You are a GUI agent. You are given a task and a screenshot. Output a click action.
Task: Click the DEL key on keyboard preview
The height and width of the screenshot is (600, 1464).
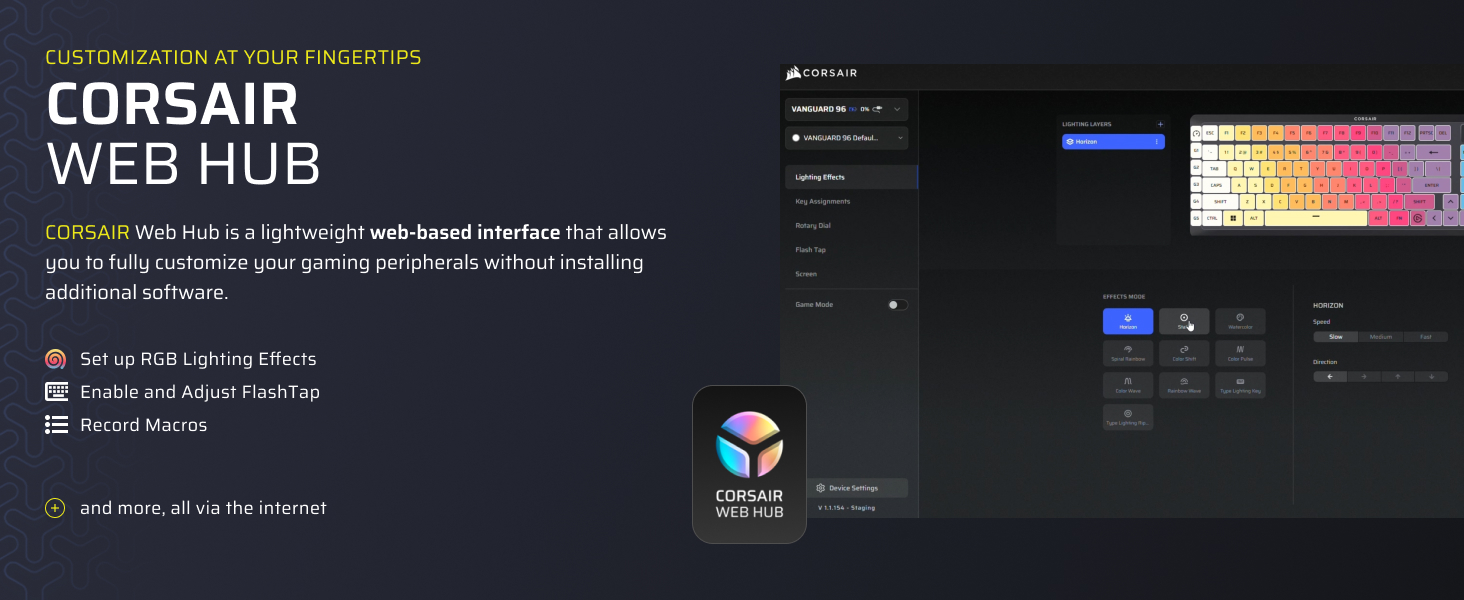1443,133
